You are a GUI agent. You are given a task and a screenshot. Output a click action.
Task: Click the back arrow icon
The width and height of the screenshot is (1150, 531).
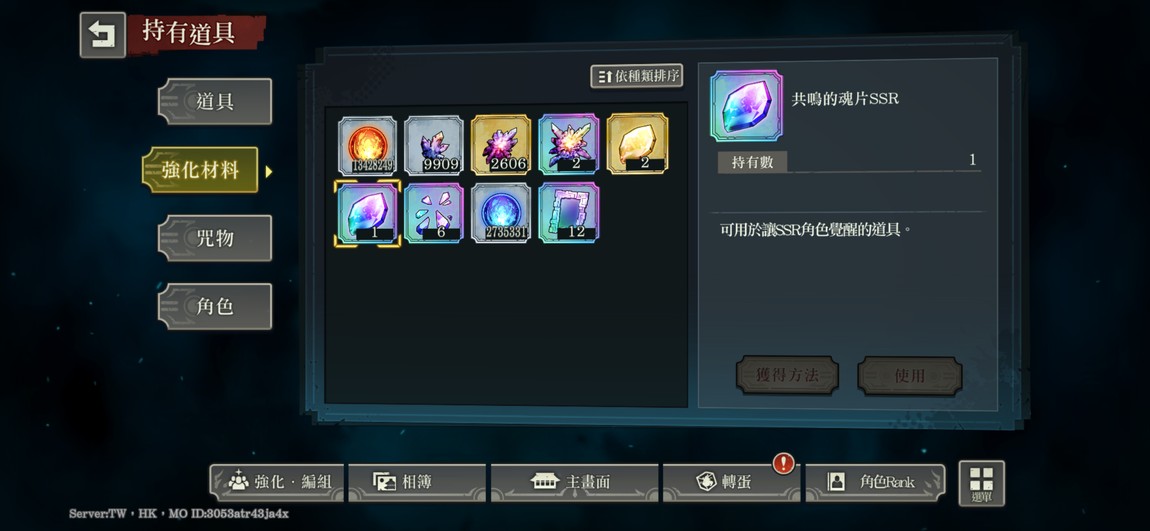[103, 34]
